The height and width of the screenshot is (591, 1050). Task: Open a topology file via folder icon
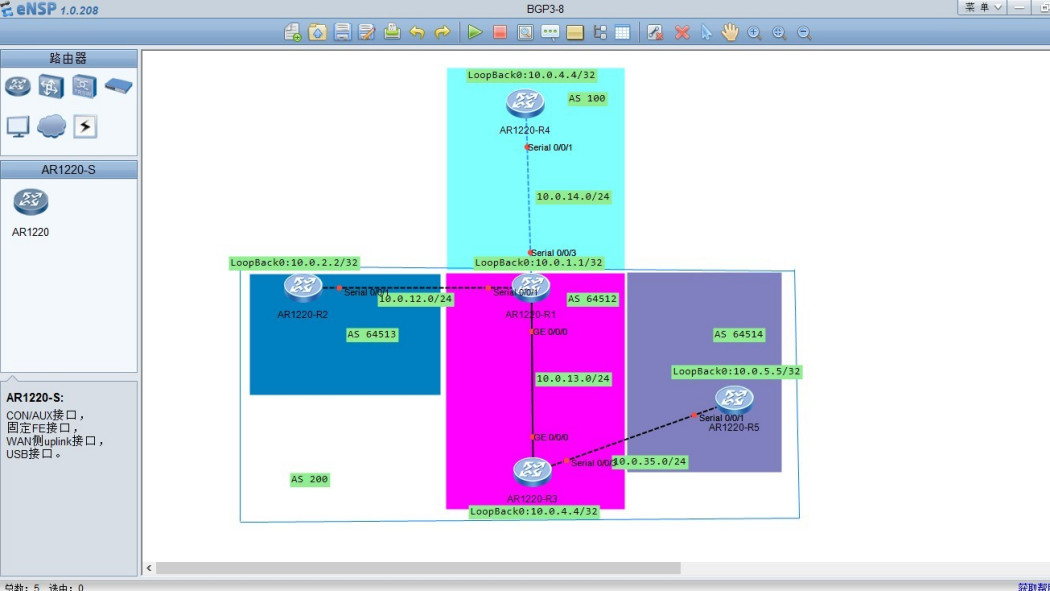317,32
